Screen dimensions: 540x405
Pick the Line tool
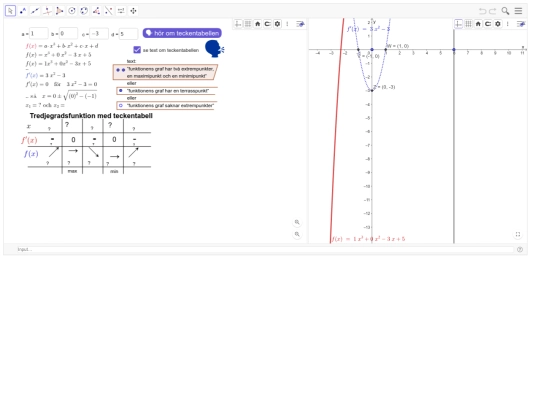[35, 11]
